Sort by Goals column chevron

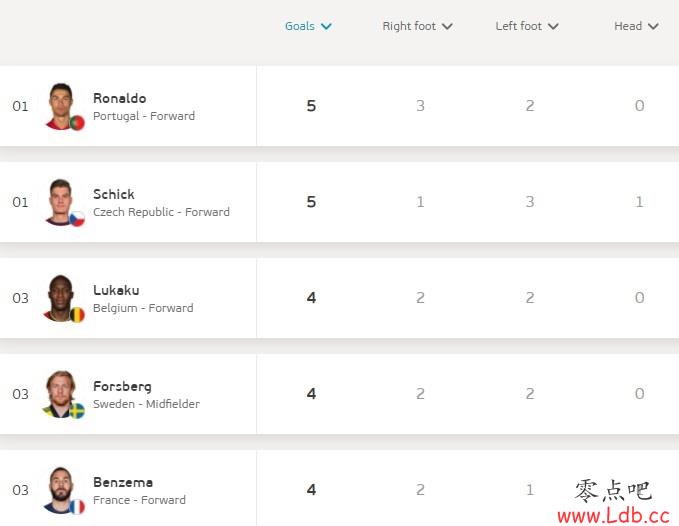click(x=327, y=26)
